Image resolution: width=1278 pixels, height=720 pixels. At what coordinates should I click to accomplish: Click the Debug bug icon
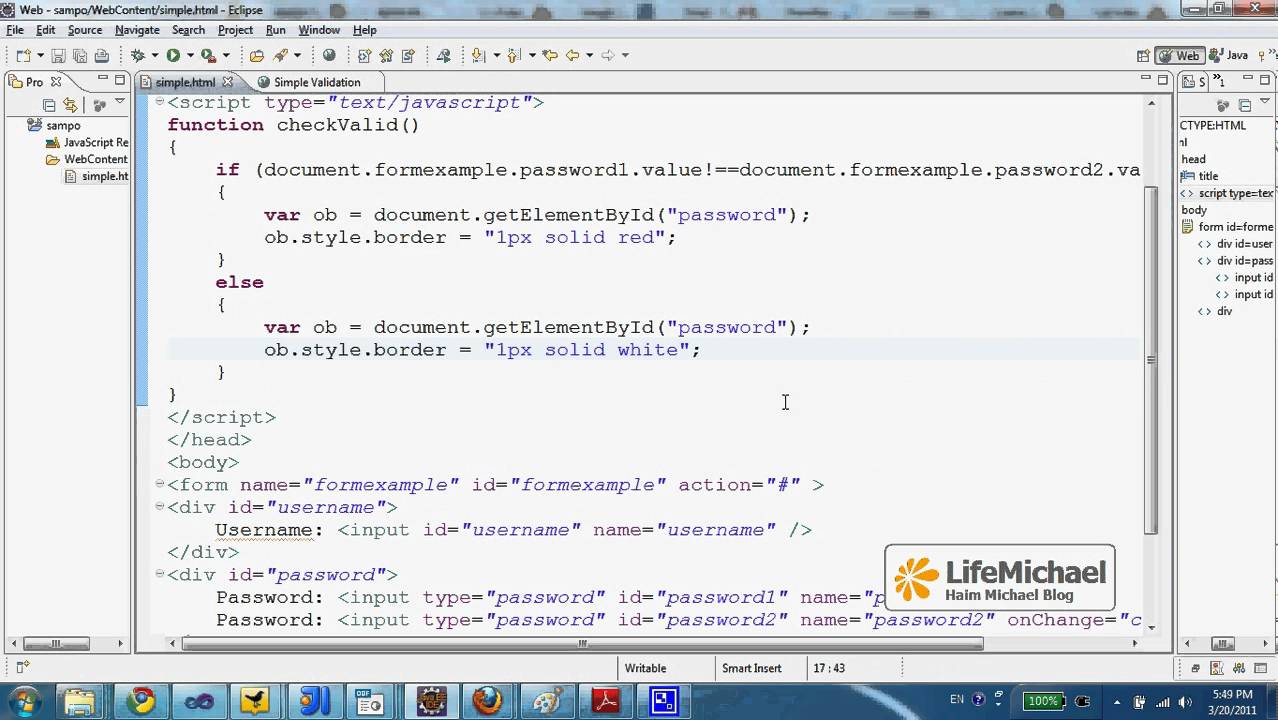[138, 56]
